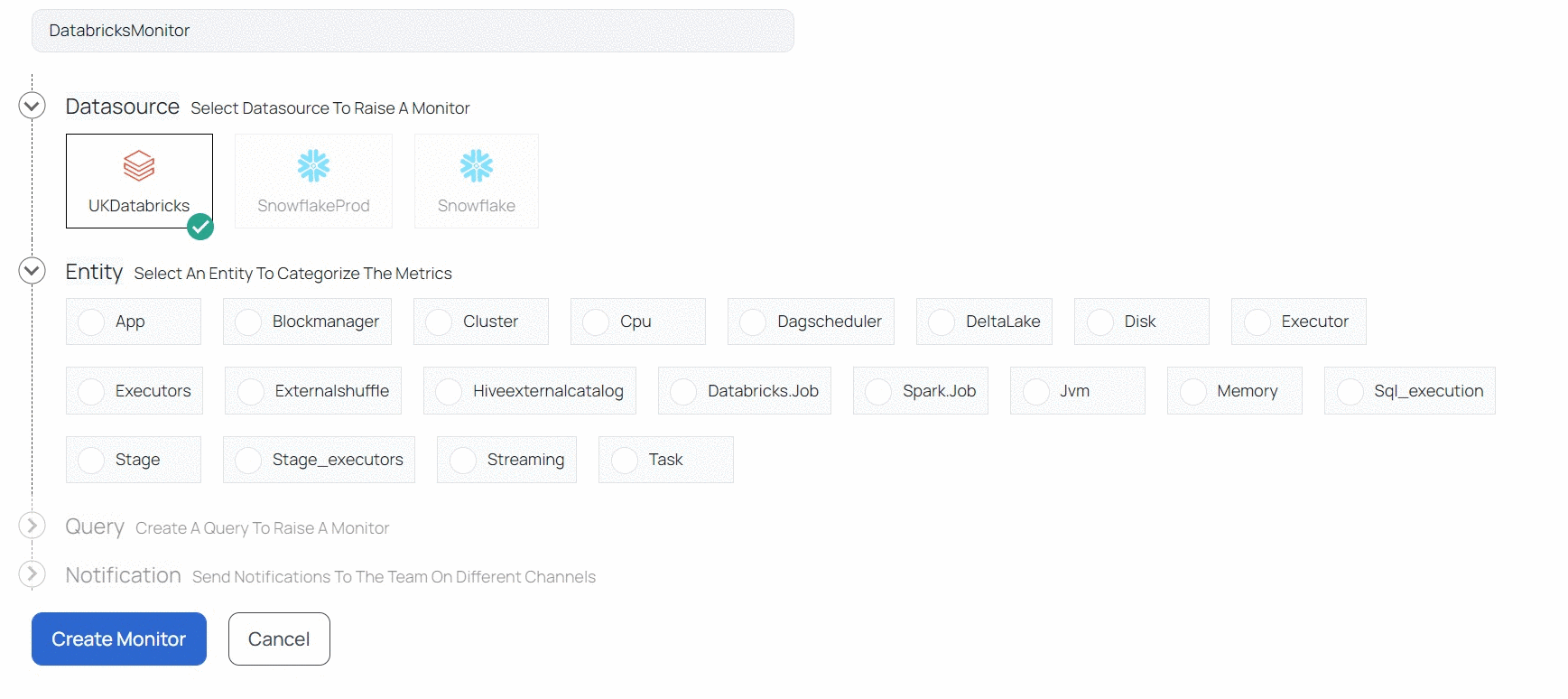Image resolution: width=1568 pixels, height=699 pixels.
Task: Click the Notification section heading
Action: [x=124, y=575]
